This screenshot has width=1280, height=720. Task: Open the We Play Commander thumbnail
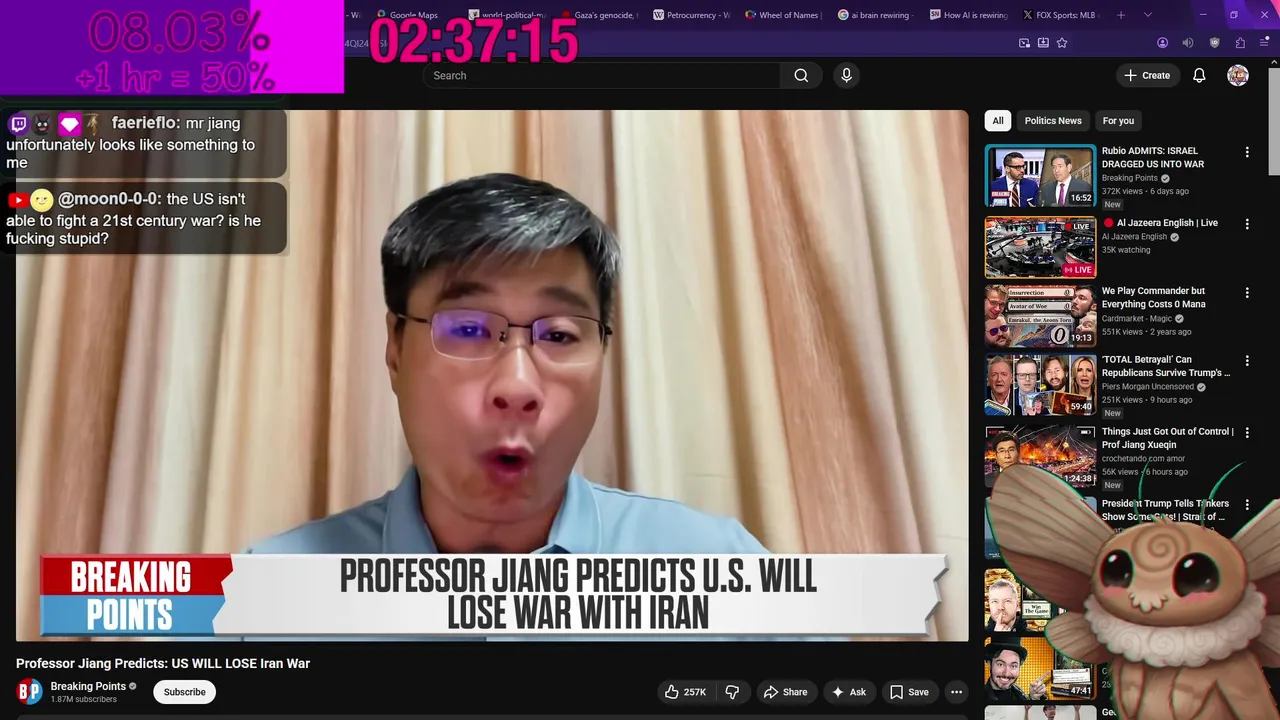[x=1040, y=315]
